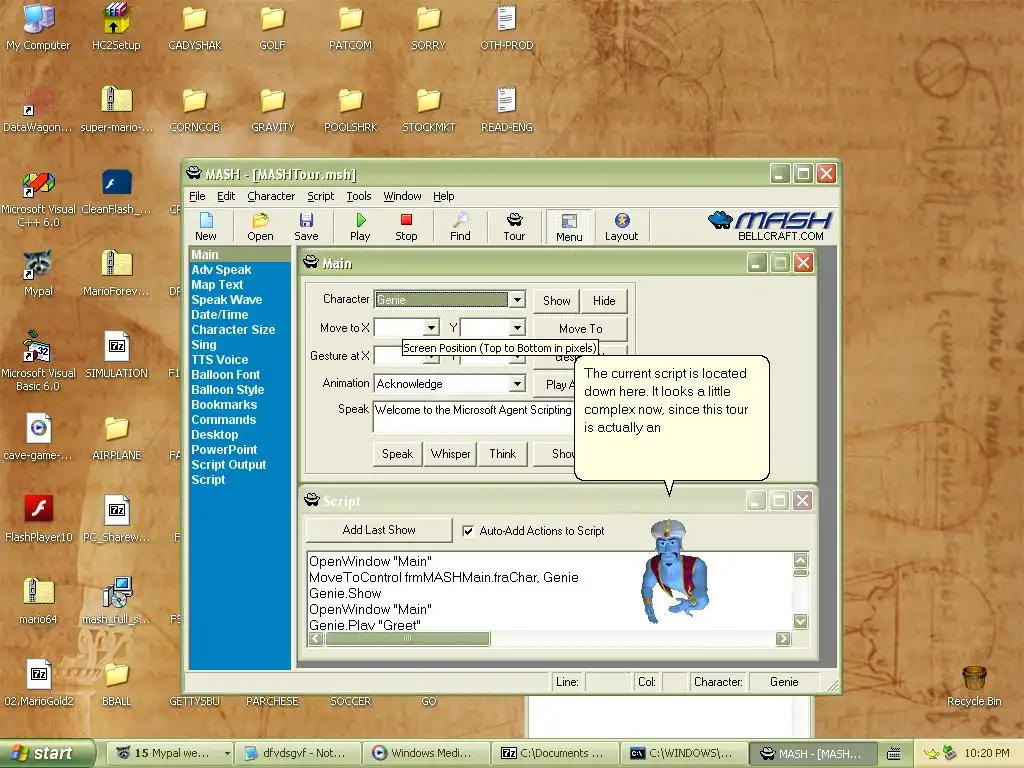
Task: Select the SIMULATION 7z archive icon
Action: 116,356
